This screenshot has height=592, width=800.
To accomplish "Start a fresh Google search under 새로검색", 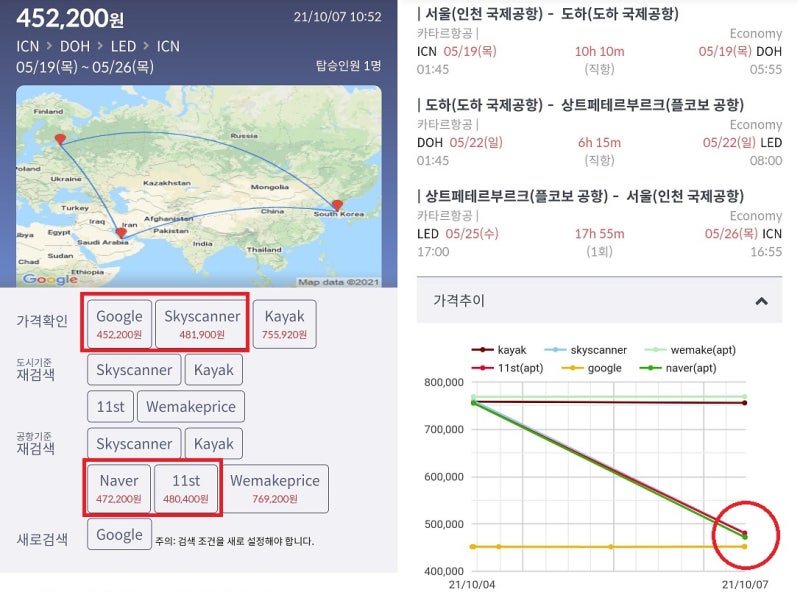I will click(x=118, y=534).
